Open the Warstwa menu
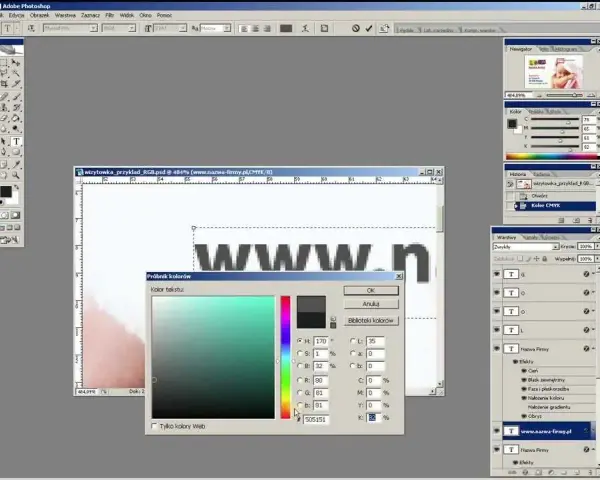This screenshot has width=600, height=480. [x=65, y=15]
